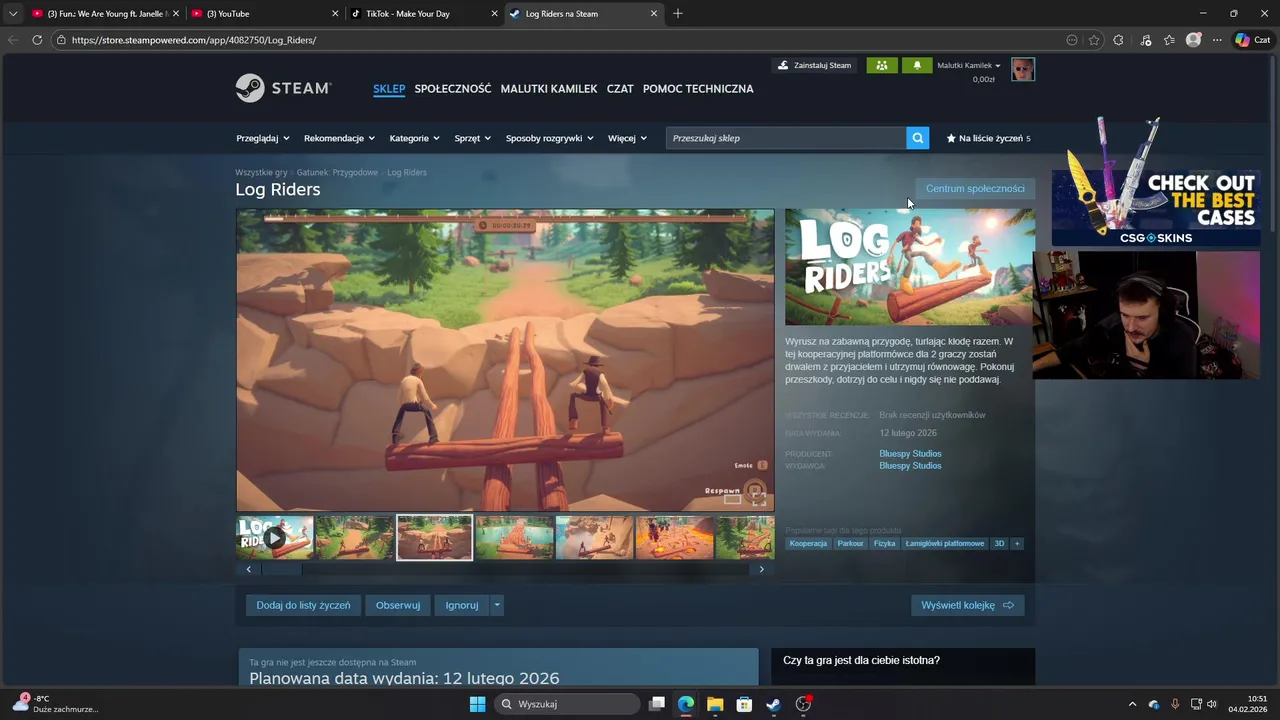Expand the Kategorie dropdown
1280x720 pixels.
coord(414,138)
